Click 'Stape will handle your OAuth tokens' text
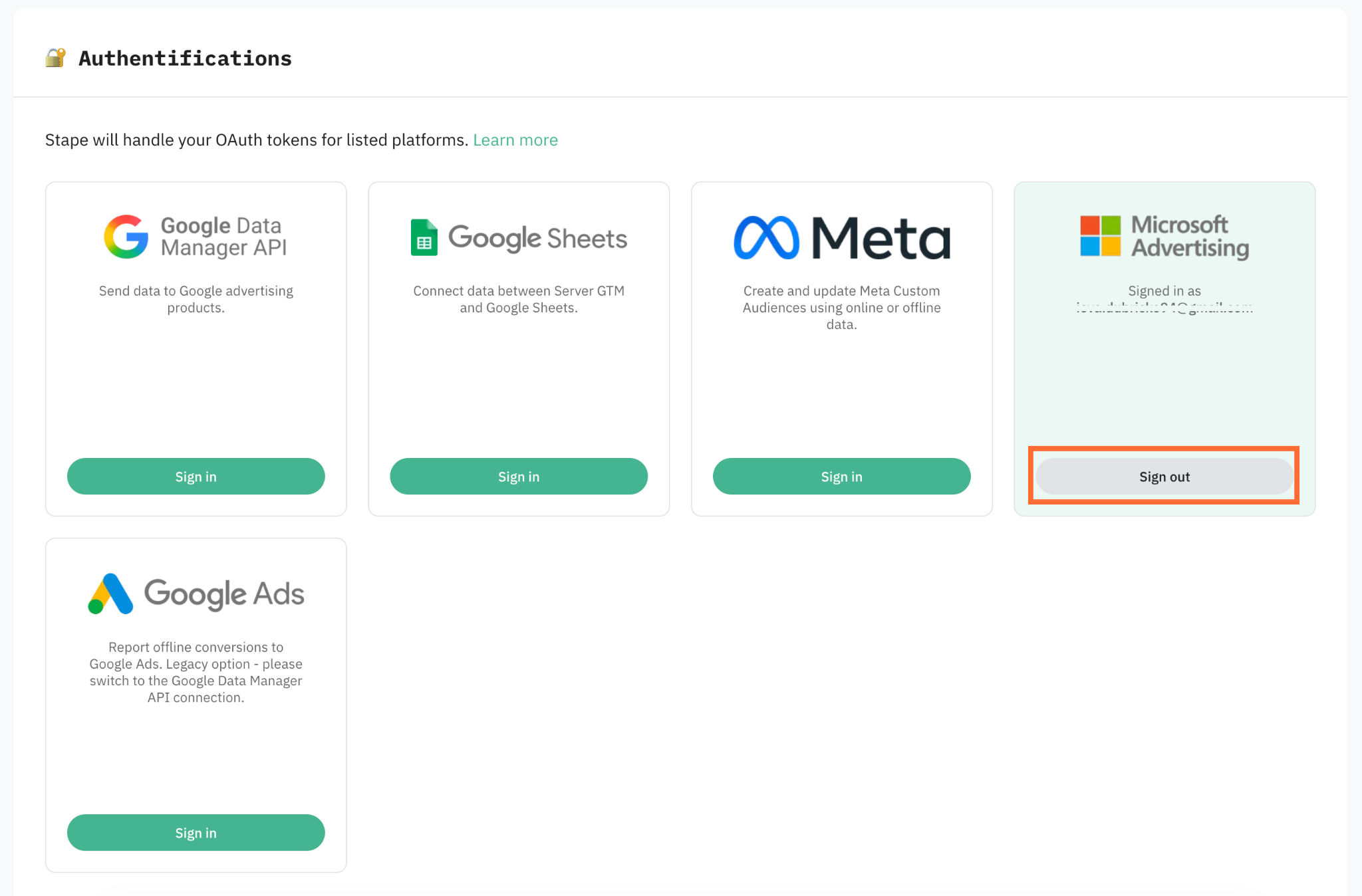 (257, 140)
